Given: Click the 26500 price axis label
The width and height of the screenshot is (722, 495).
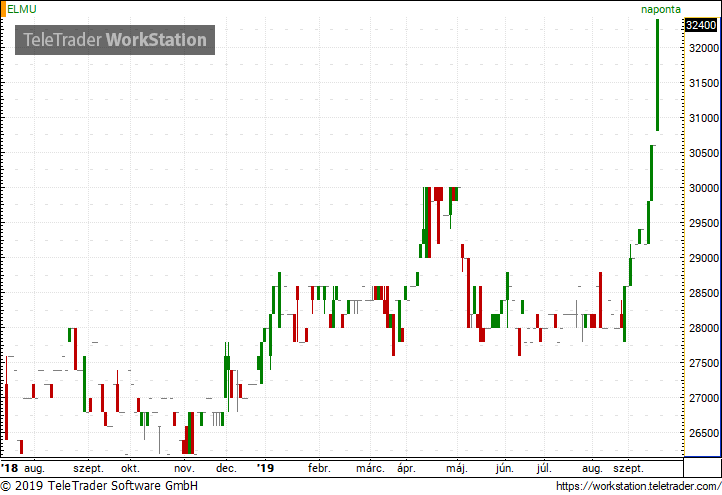Looking at the screenshot, I should coord(704,433).
